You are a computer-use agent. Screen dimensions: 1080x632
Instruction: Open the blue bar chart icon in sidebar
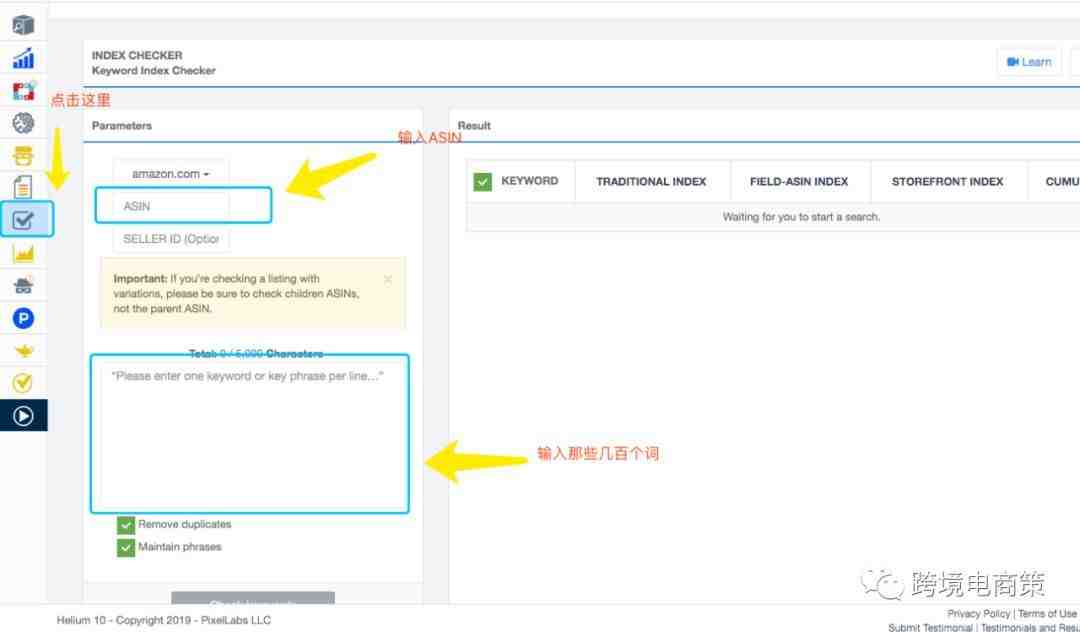coord(23,57)
